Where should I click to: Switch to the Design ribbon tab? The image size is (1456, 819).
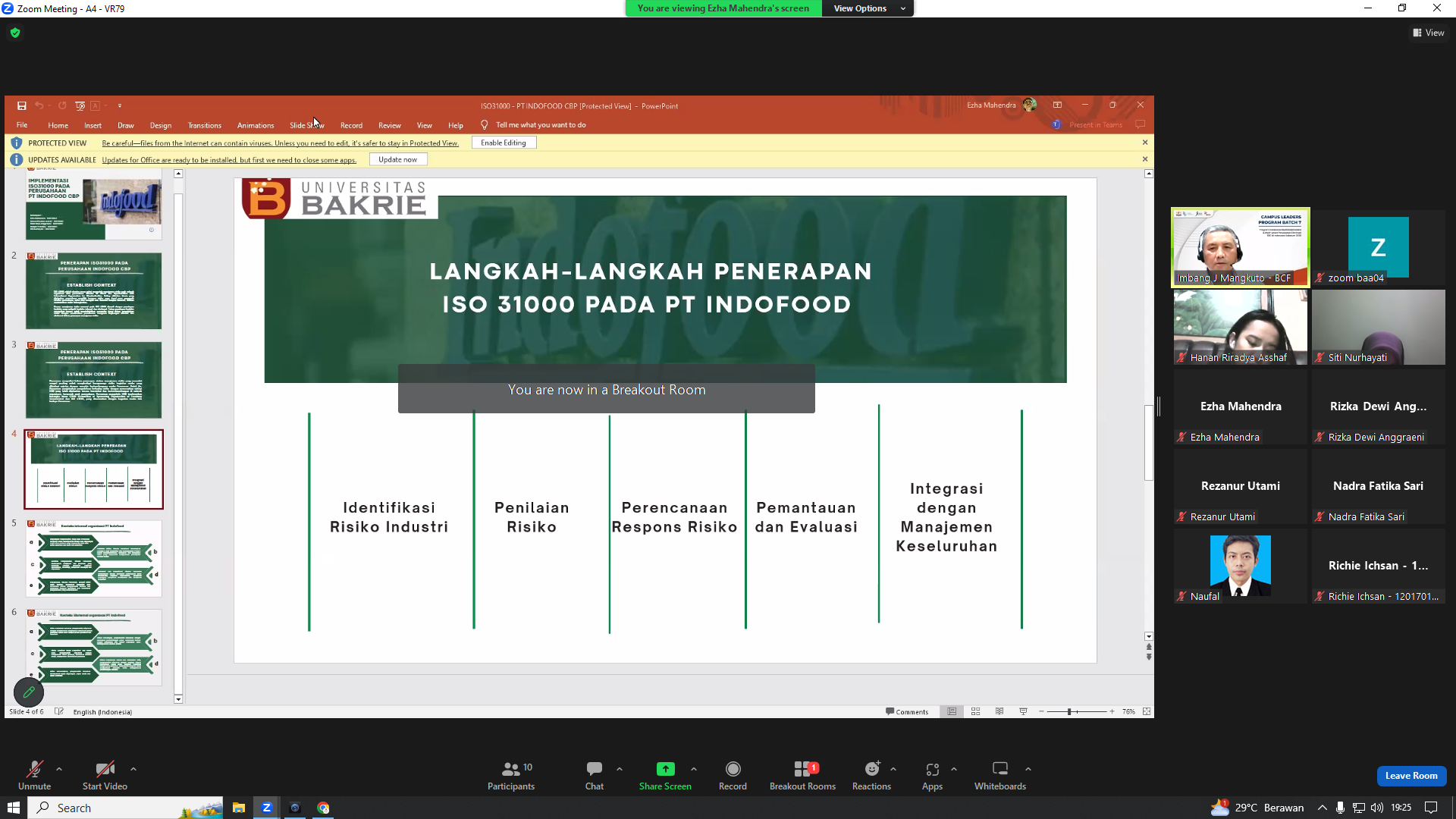tap(161, 125)
